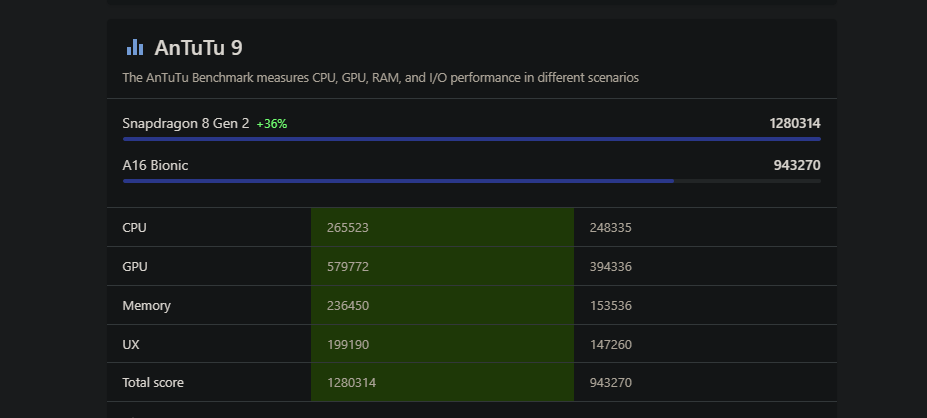
Task: Click the 943270 score beside A16 bar
Action: click(797, 166)
